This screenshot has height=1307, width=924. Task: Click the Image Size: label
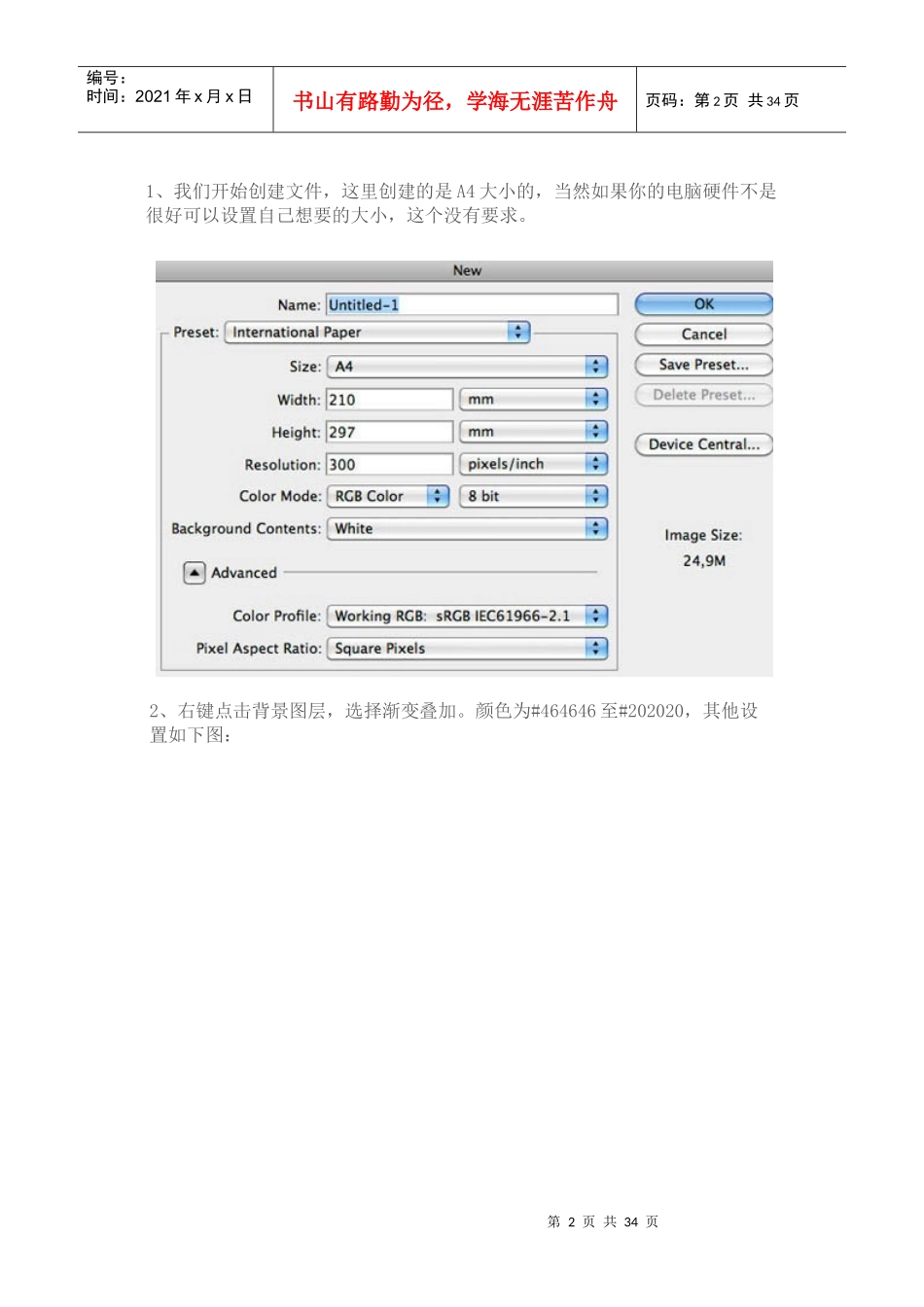pos(703,535)
